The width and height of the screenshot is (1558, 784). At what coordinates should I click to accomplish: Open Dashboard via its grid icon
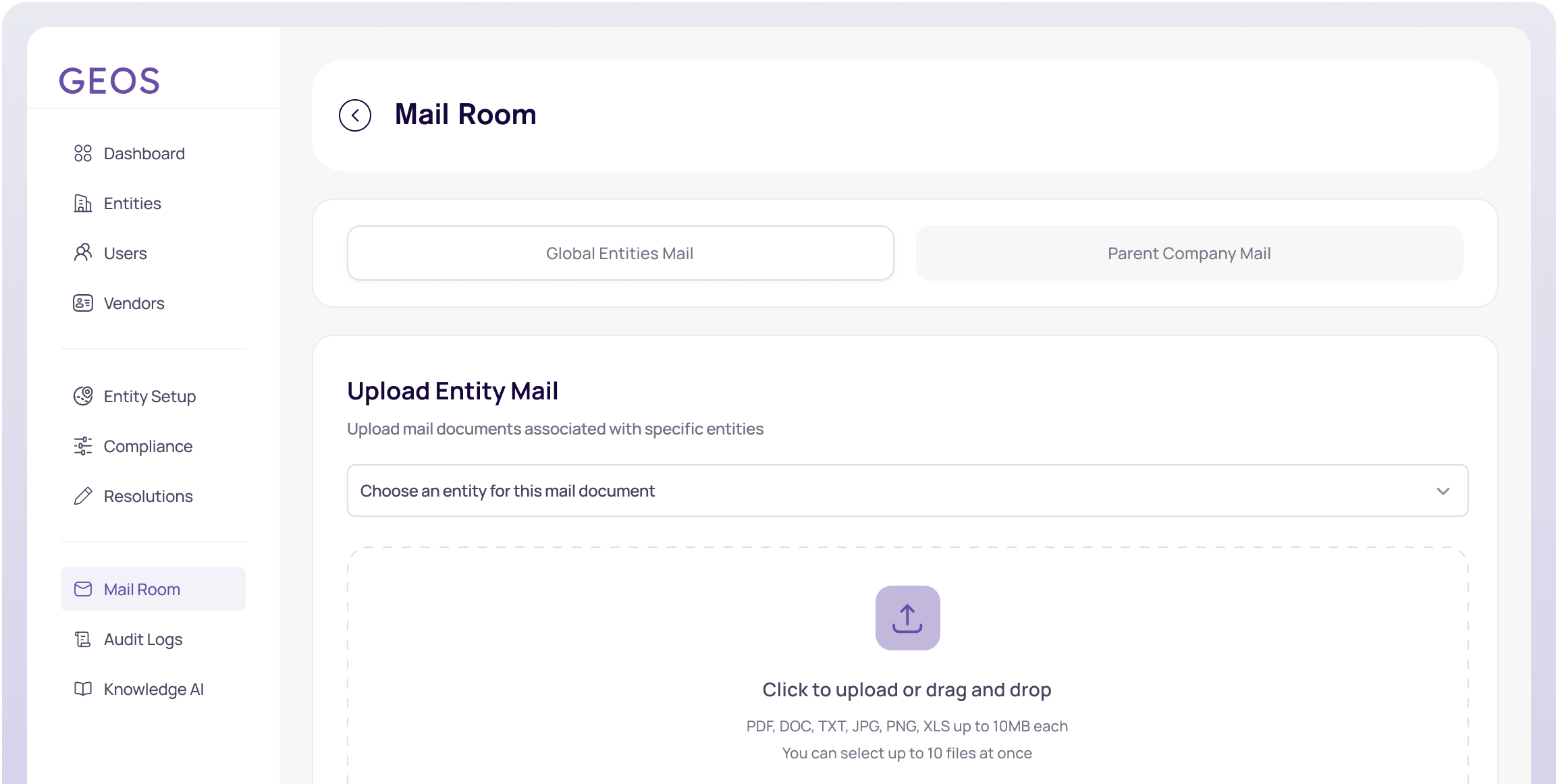(x=83, y=154)
